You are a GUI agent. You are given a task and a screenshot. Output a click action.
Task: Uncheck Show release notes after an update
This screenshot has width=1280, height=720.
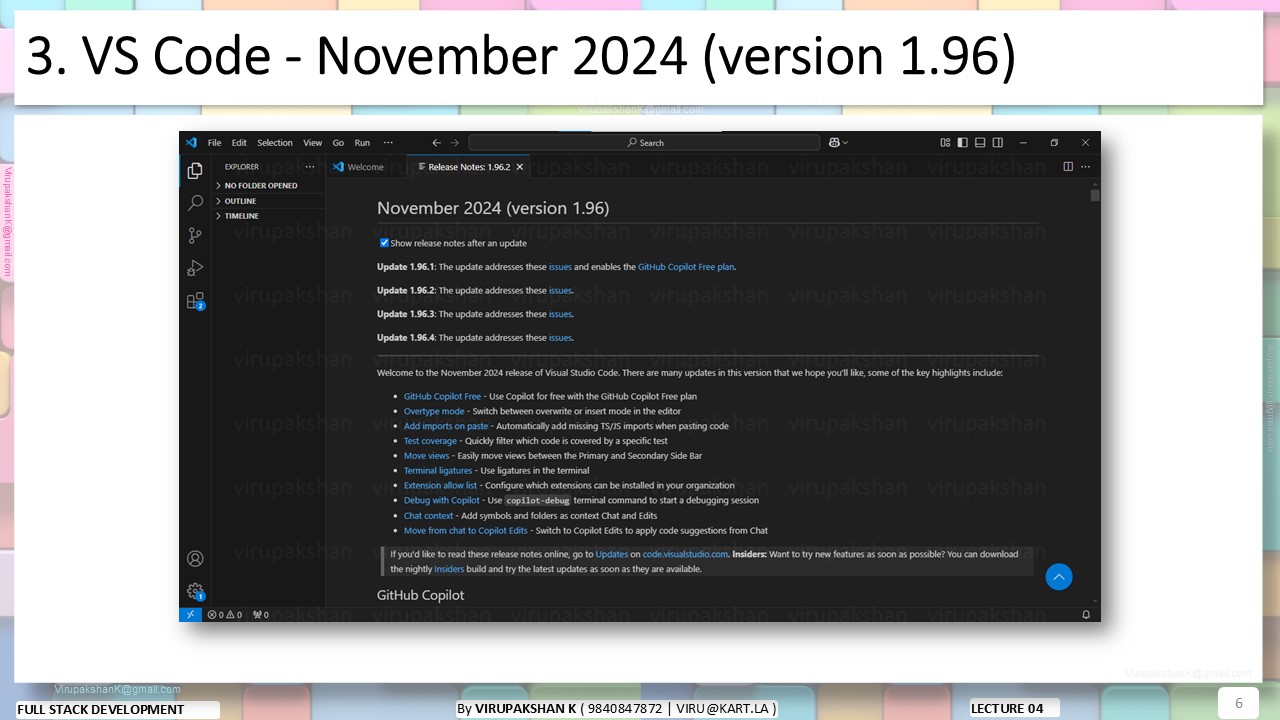point(384,243)
